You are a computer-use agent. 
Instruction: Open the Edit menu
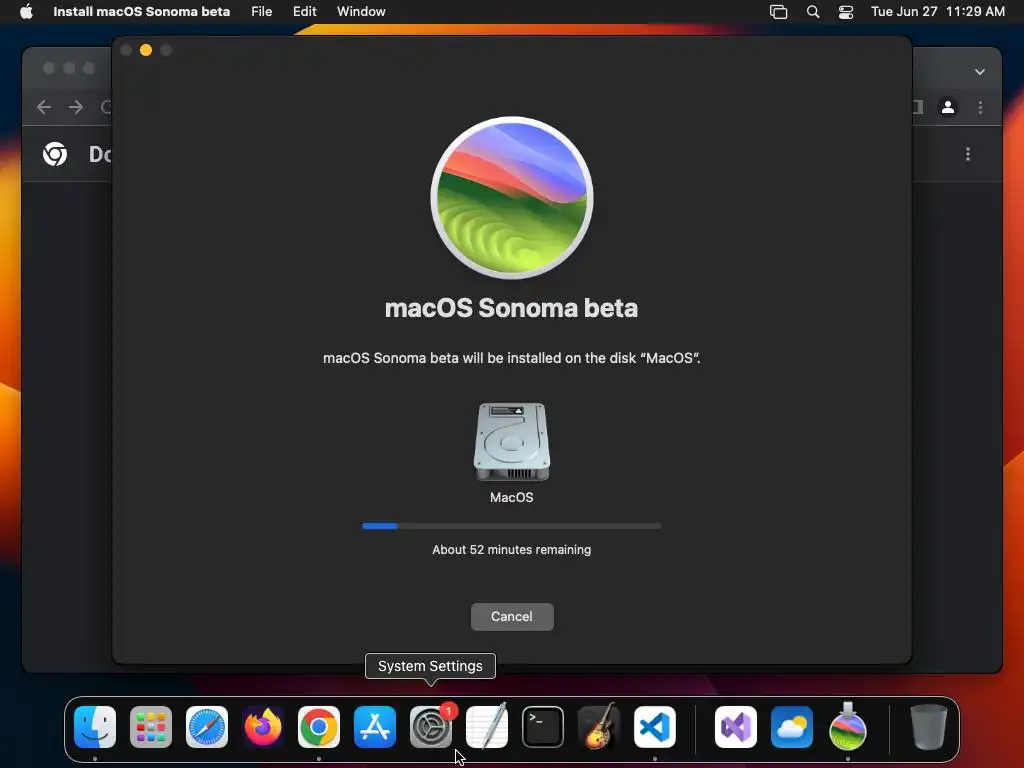(304, 11)
